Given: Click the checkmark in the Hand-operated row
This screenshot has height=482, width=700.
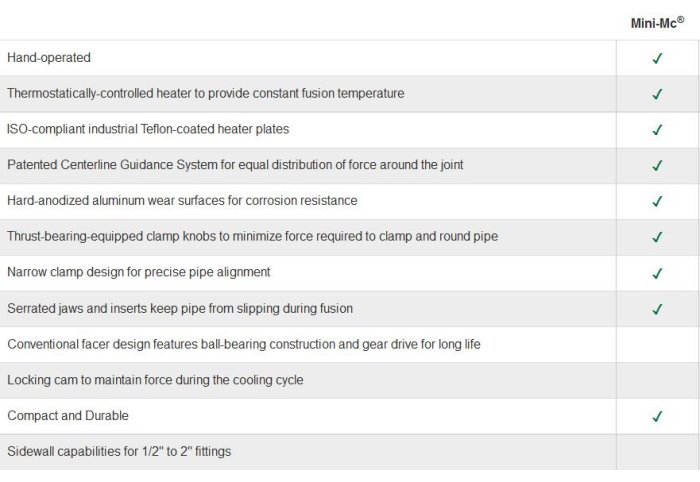Looking at the screenshot, I should (x=657, y=58).
